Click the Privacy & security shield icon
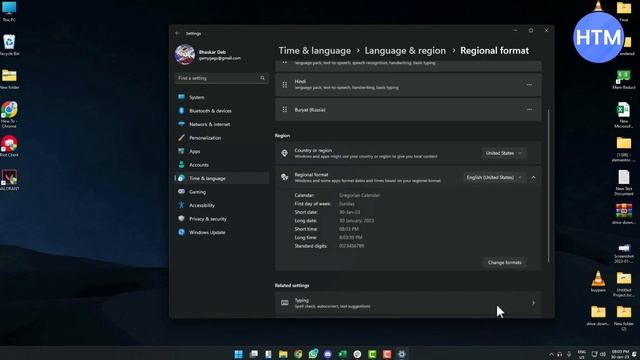The height and width of the screenshot is (360, 640). point(181,219)
